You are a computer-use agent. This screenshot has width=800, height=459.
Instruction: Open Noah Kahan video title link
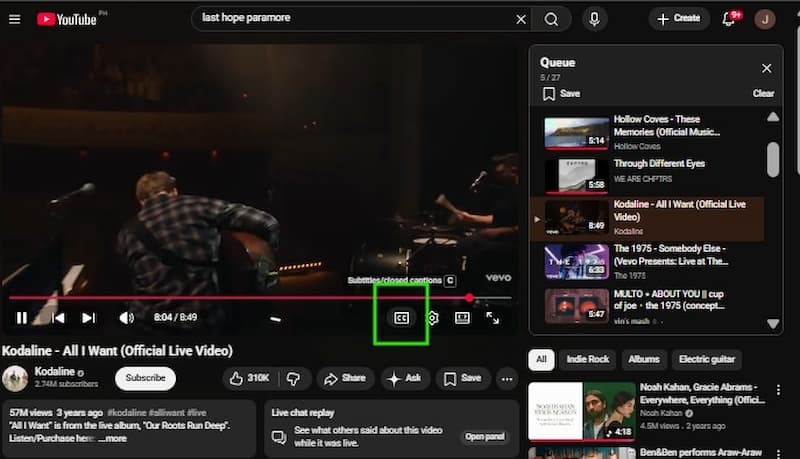[x=702, y=393]
